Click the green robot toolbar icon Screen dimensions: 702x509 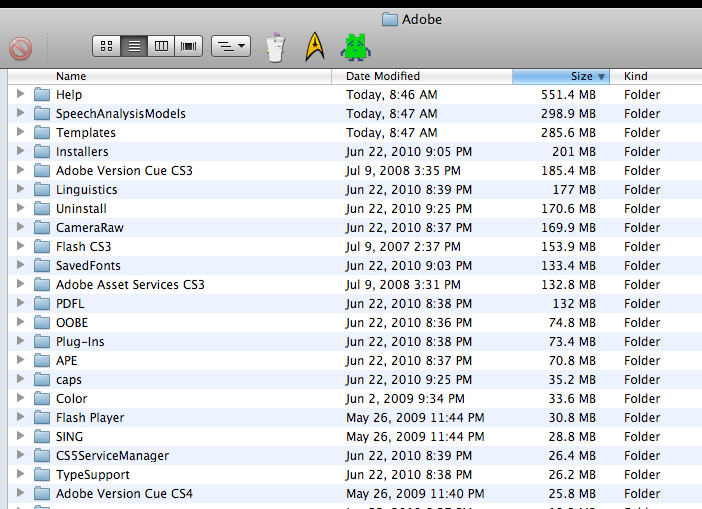click(x=355, y=47)
